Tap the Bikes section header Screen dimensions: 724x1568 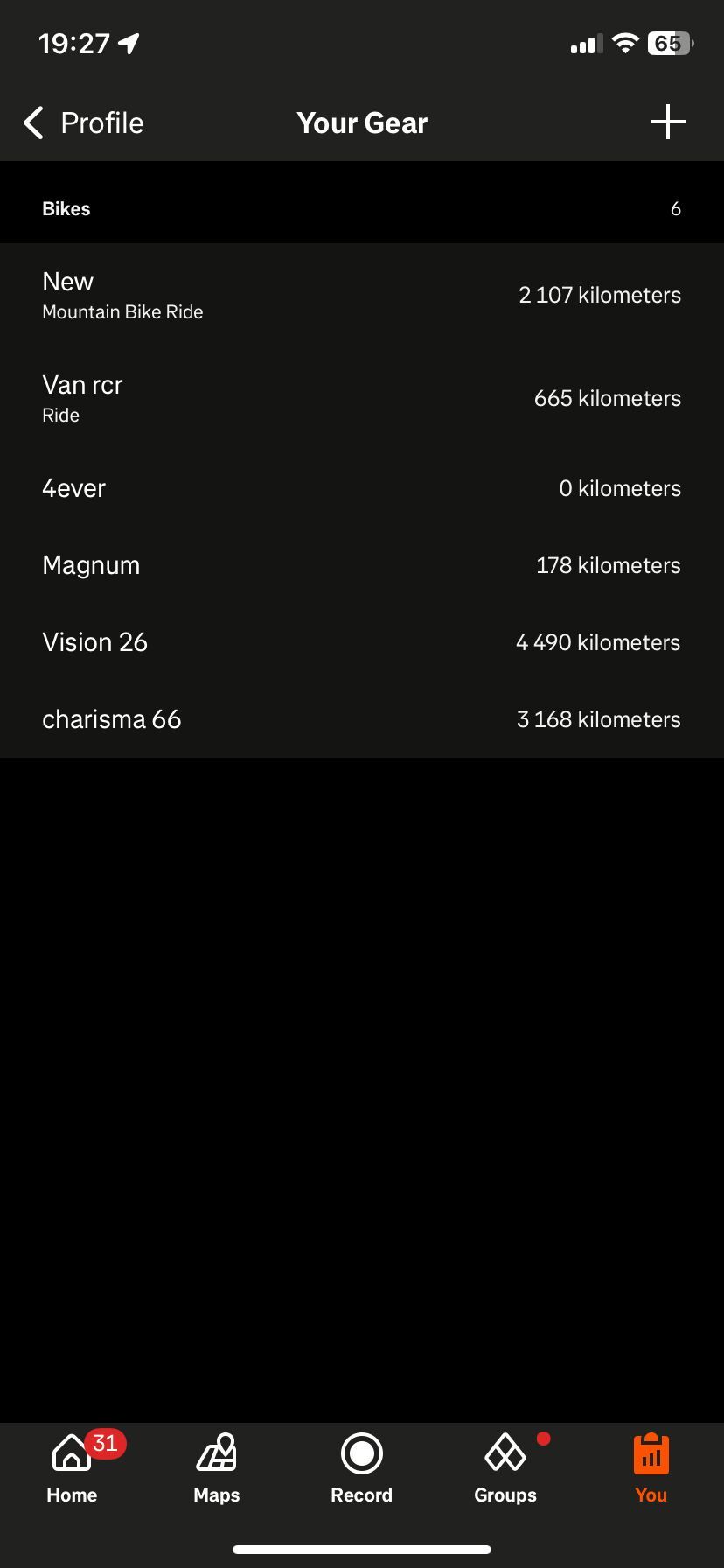pos(66,209)
